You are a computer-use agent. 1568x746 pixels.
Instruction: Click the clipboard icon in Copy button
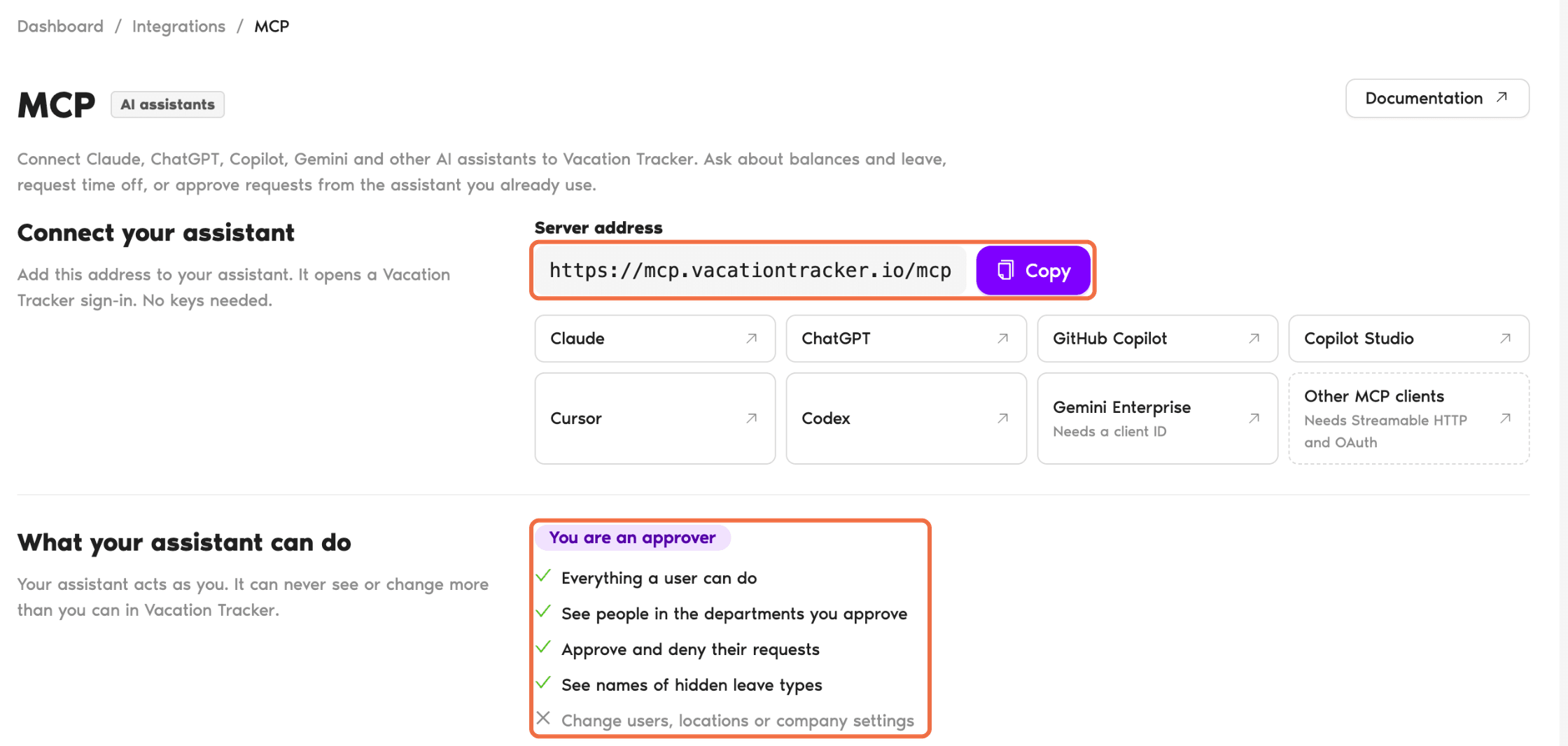[x=1006, y=270]
